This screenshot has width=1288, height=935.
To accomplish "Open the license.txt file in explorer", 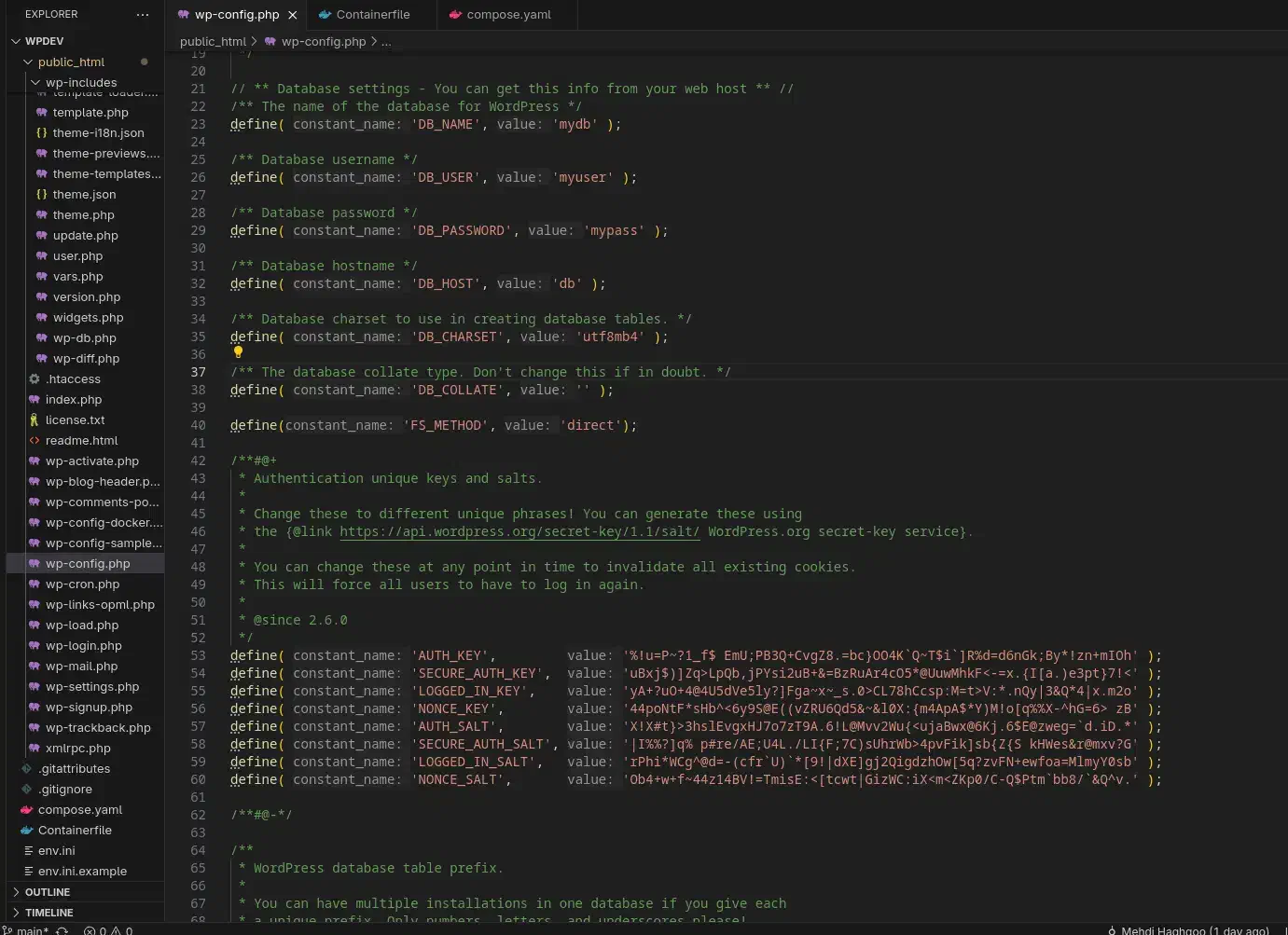I will [75, 420].
